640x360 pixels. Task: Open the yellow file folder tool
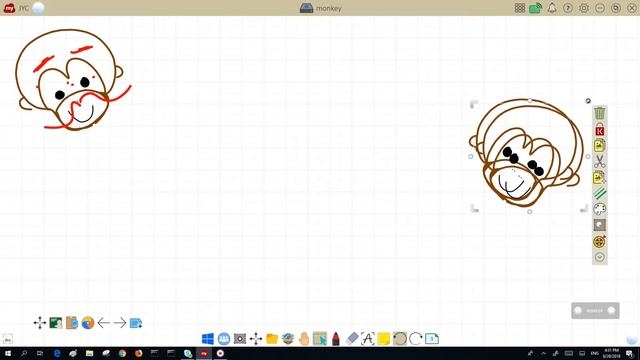point(272,339)
